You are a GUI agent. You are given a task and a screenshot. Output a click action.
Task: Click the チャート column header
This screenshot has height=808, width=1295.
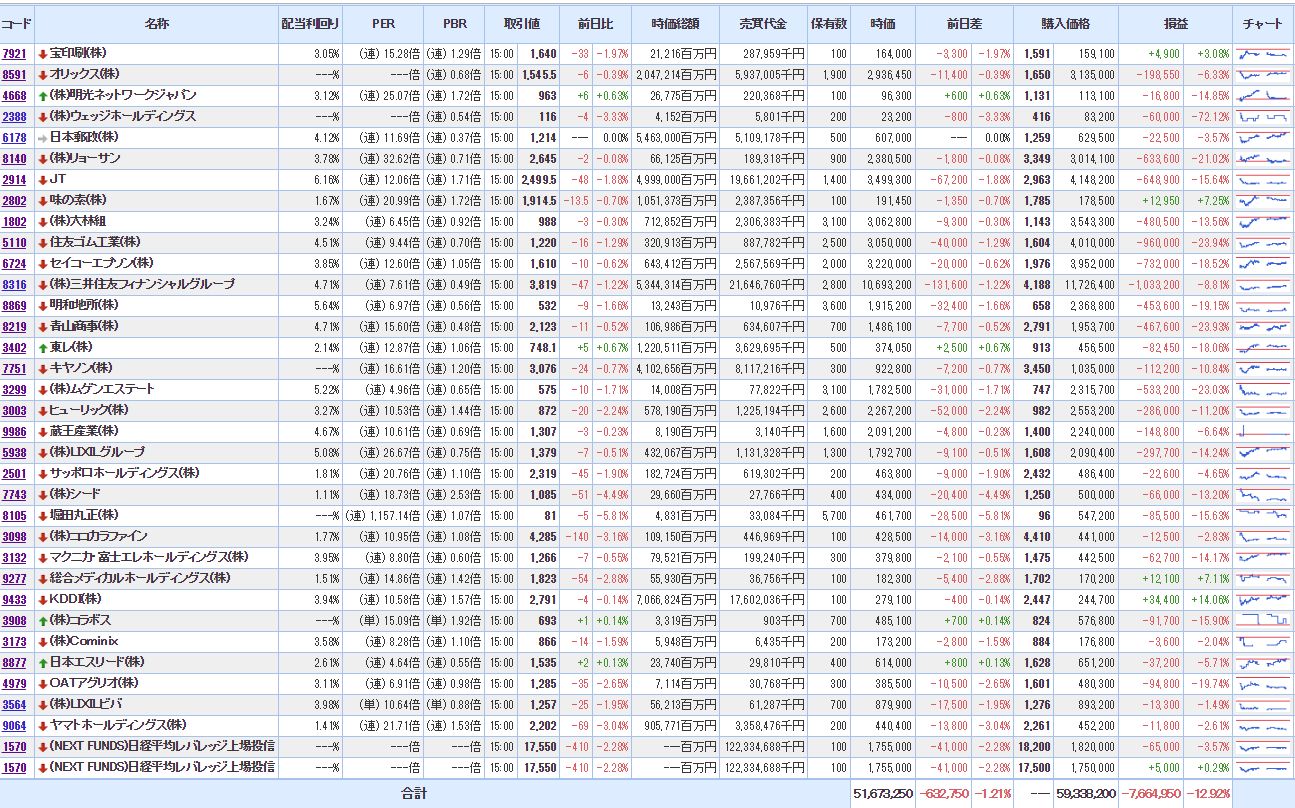click(1263, 23)
